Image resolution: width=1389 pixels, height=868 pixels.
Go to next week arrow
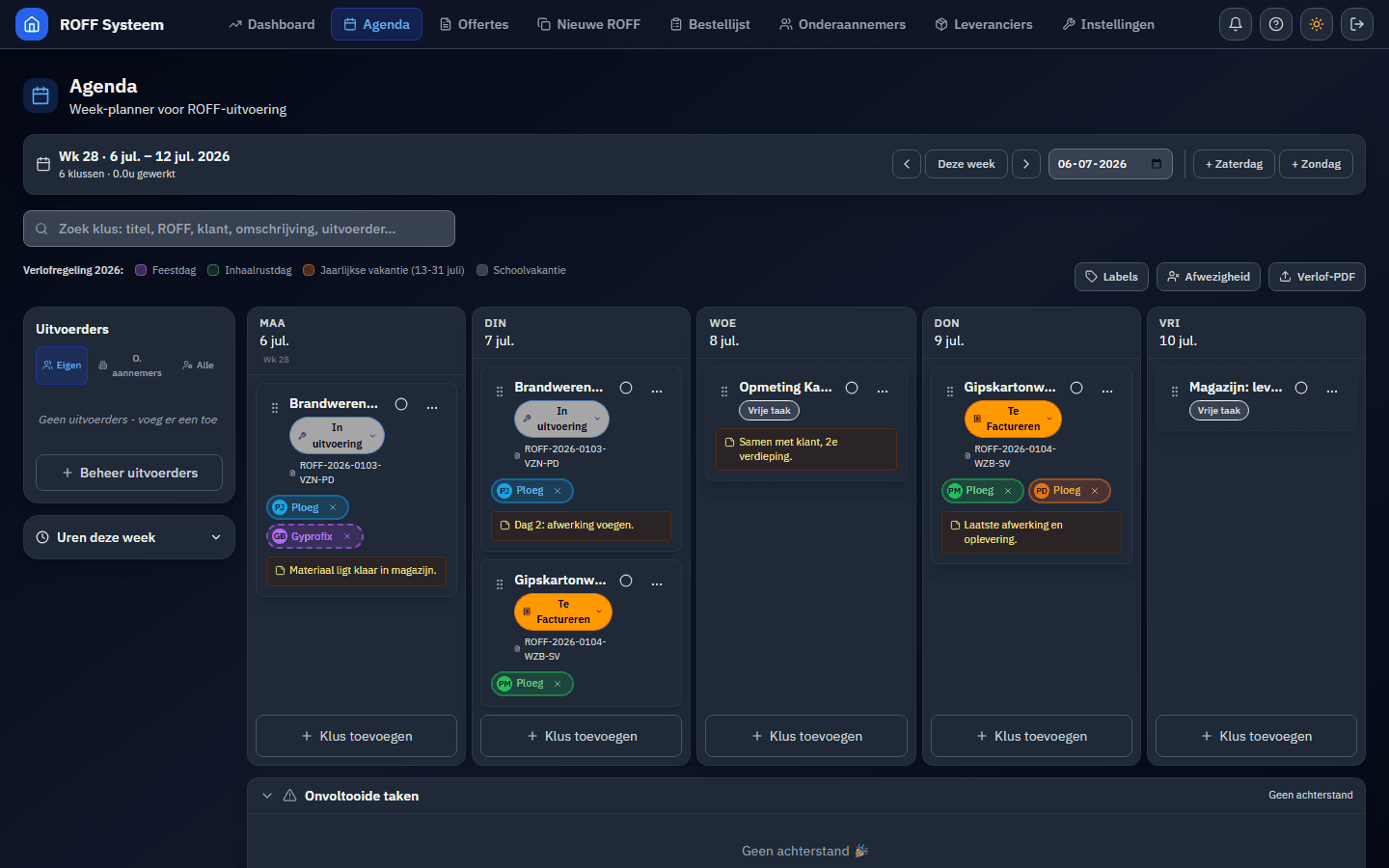coord(1026,164)
